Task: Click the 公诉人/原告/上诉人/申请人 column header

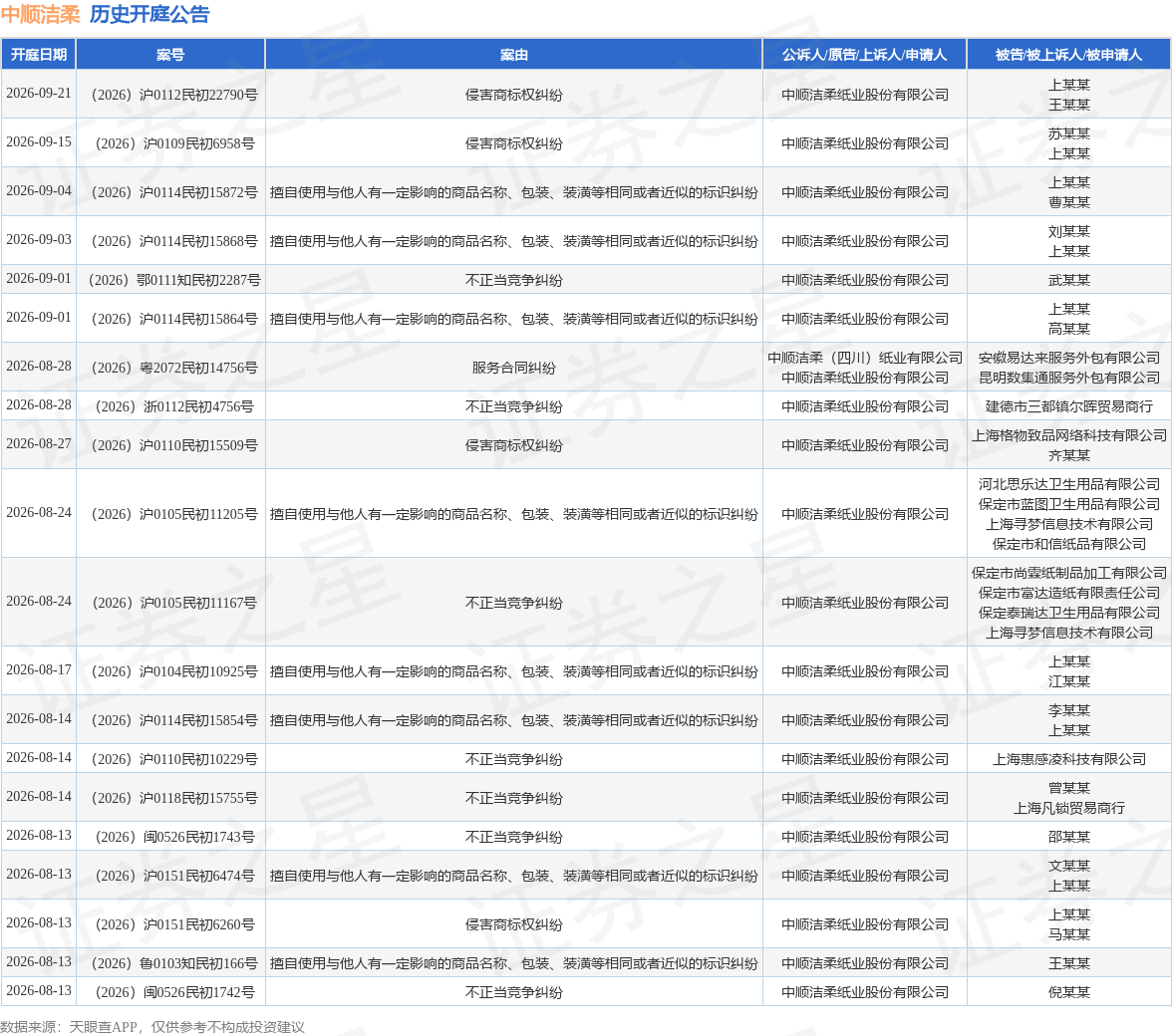Action: [x=864, y=55]
